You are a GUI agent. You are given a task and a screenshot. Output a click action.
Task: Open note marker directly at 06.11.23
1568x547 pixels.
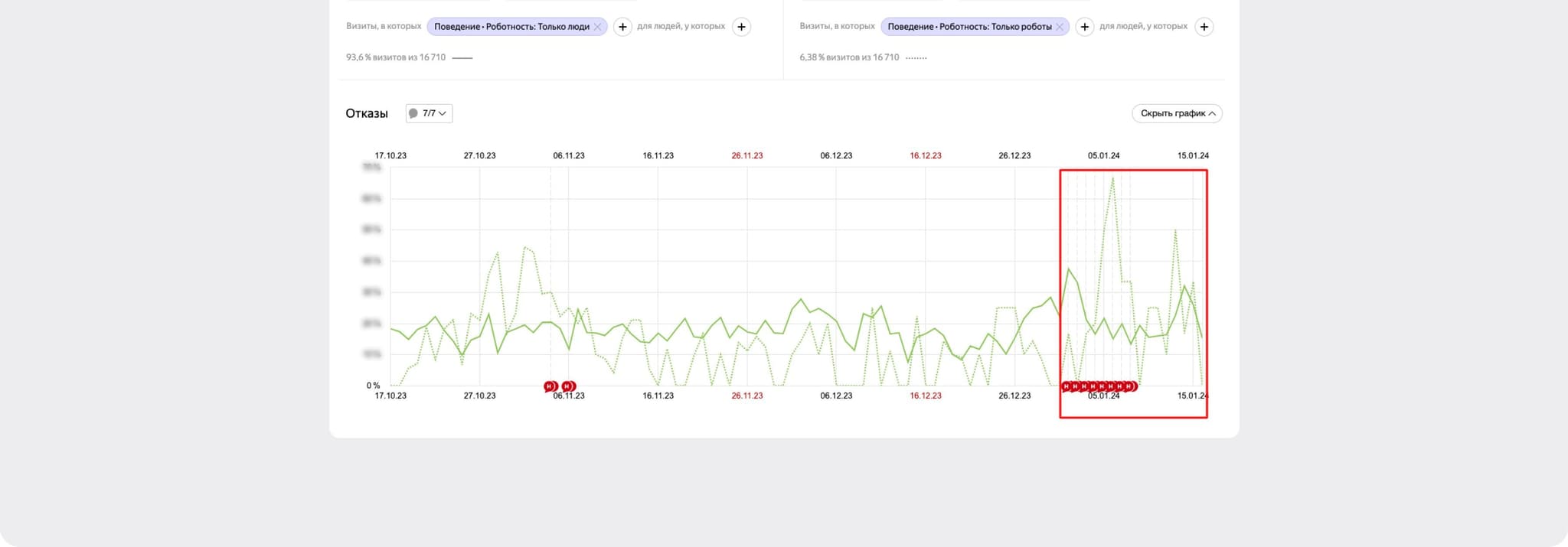click(568, 386)
